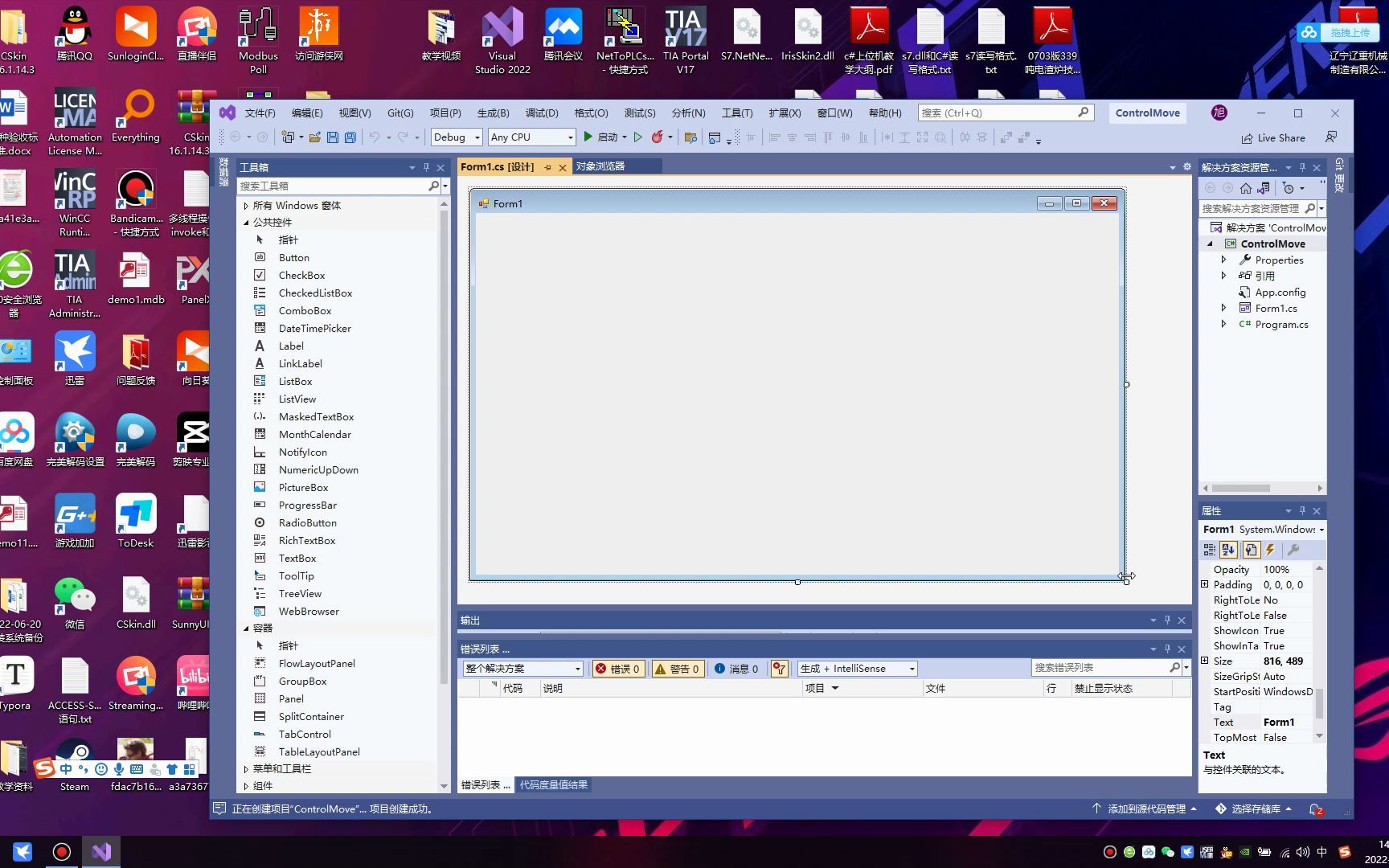Toggle the 错误 filter in Error List
1389x868 pixels.
pos(618,668)
